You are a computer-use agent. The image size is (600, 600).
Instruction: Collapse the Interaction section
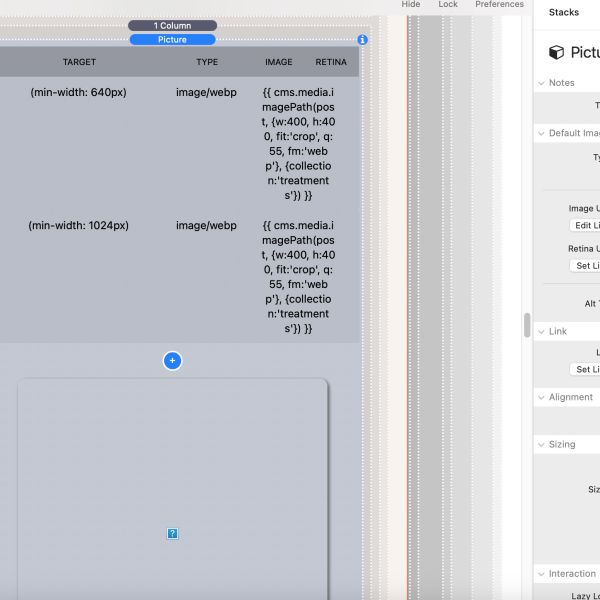(x=541, y=574)
